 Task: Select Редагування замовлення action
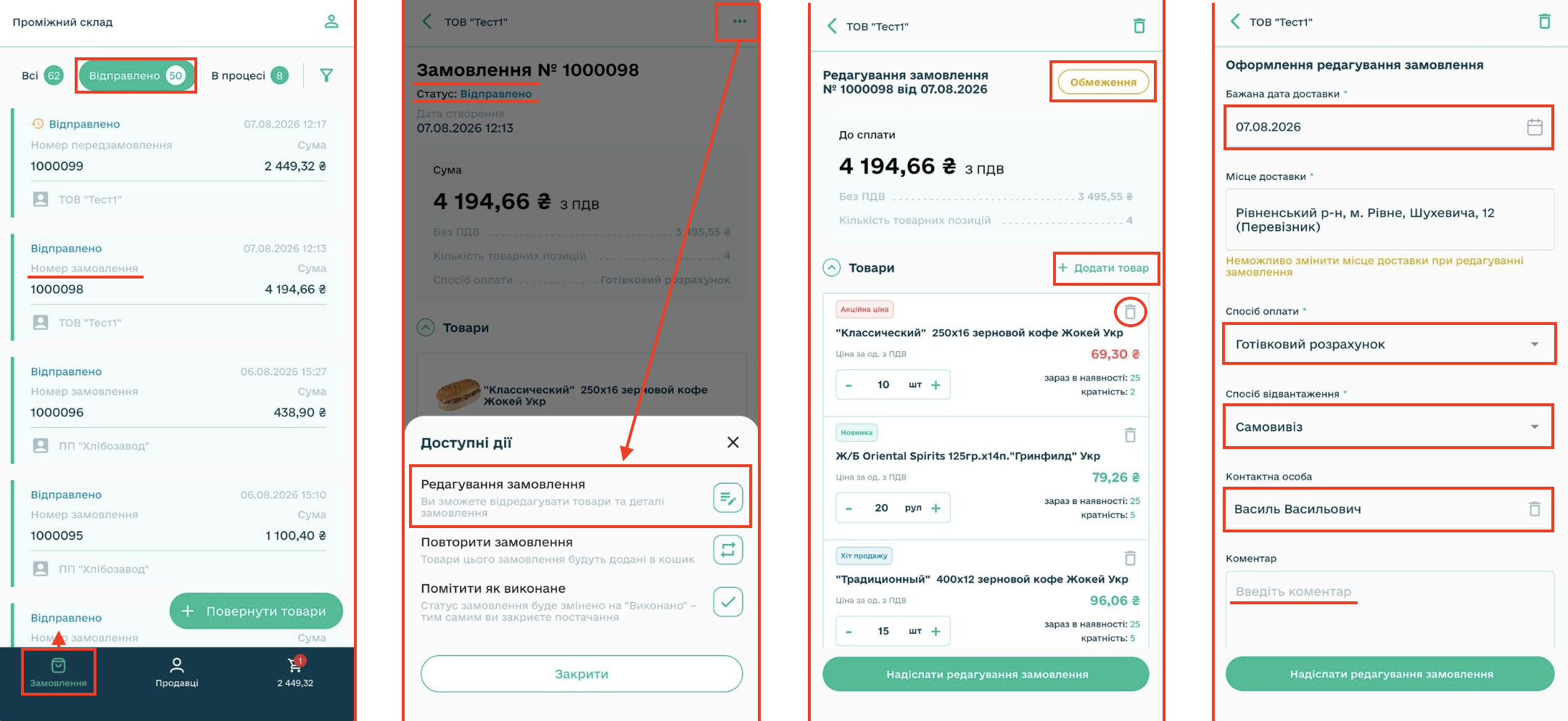581,498
